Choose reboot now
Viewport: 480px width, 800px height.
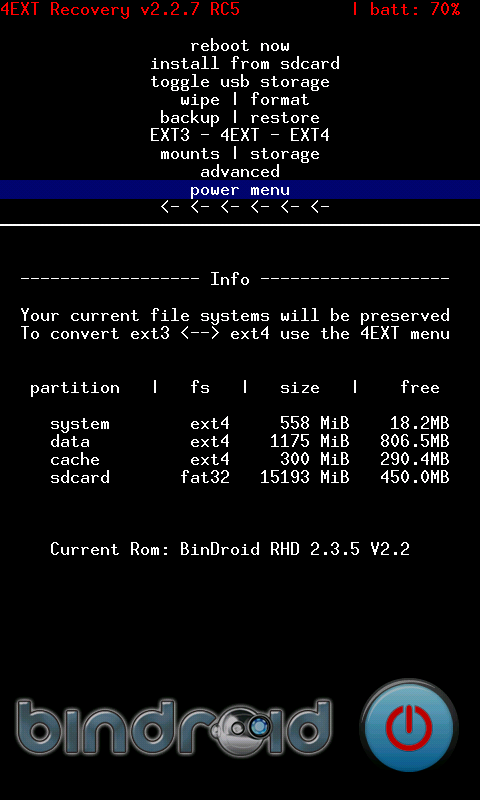(240, 46)
